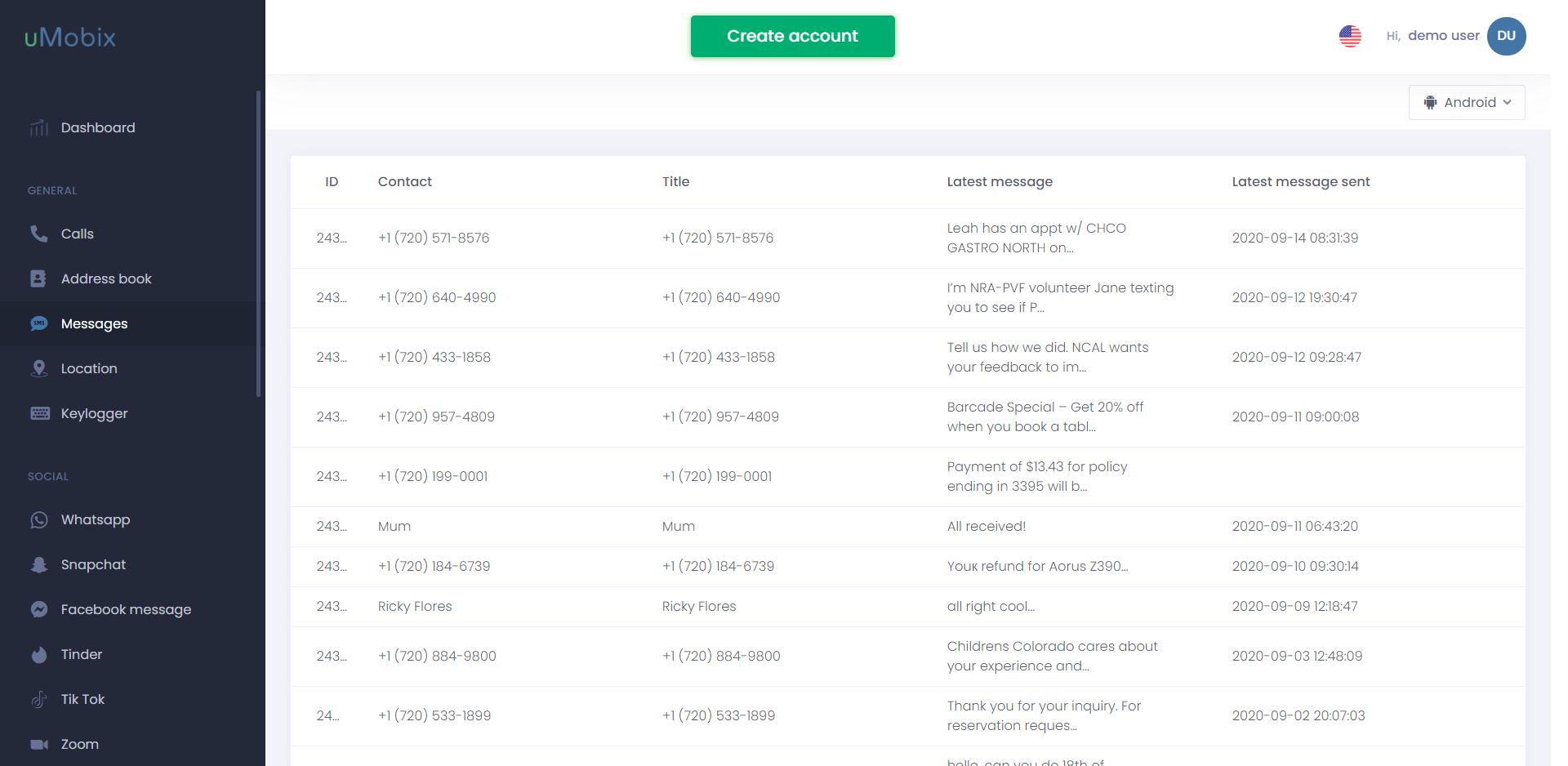The width and height of the screenshot is (1568, 766).
Task: Click message 'Youк refund for Aorus Z390...'
Action: (1037, 566)
